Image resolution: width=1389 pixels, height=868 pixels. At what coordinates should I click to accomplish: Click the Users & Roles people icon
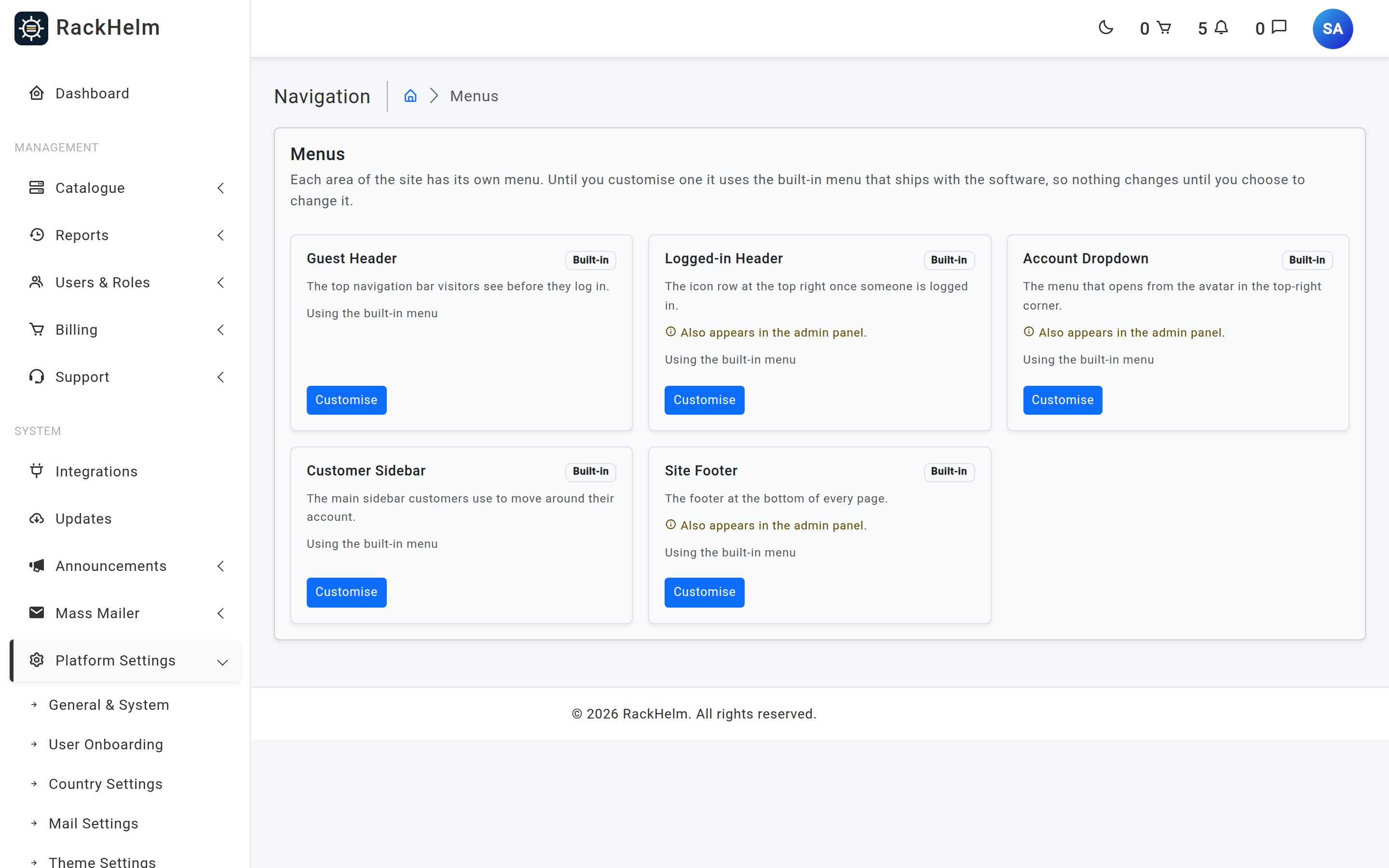[37, 282]
